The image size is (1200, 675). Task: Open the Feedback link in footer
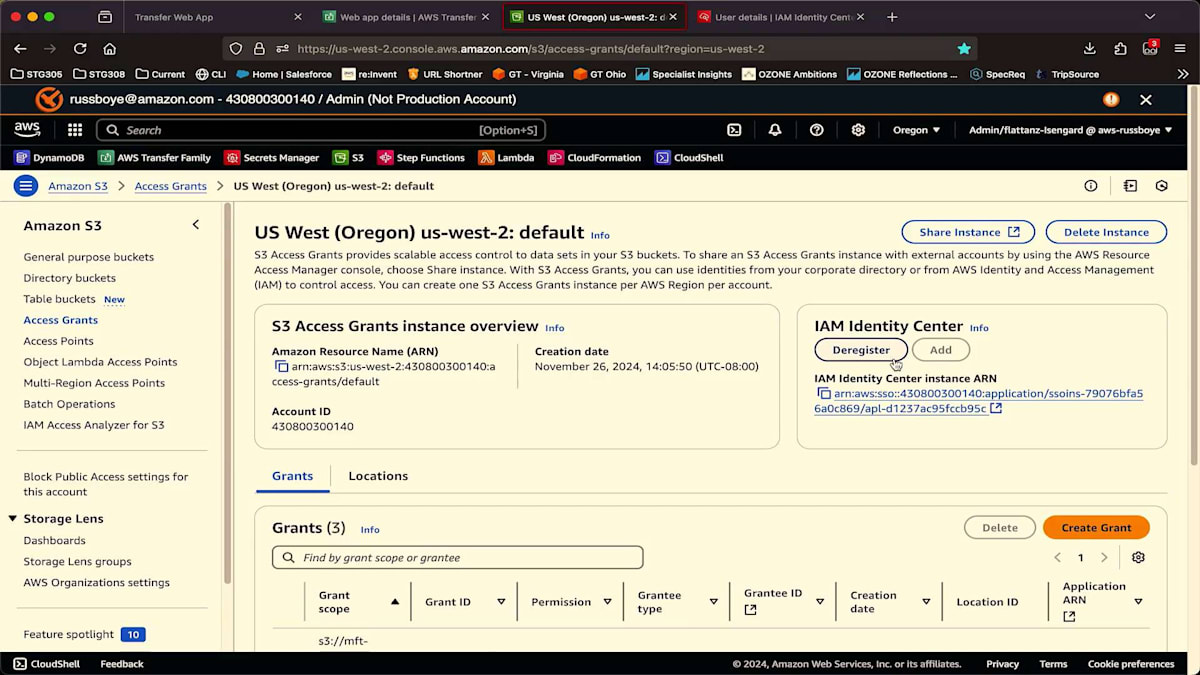click(x=122, y=664)
